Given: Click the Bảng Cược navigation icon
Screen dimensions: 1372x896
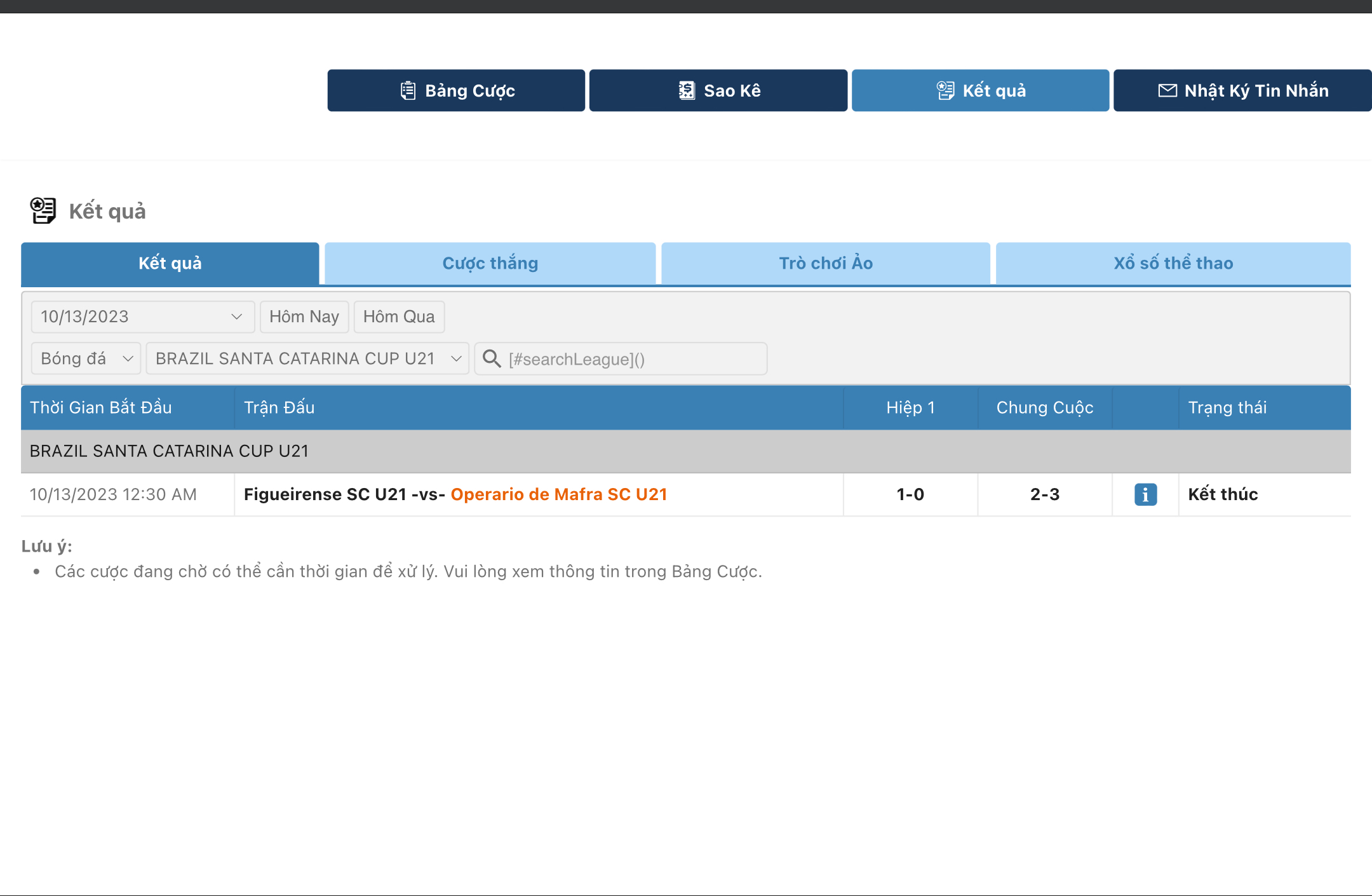Looking at the screenshot, I should (x=408, y=90).
